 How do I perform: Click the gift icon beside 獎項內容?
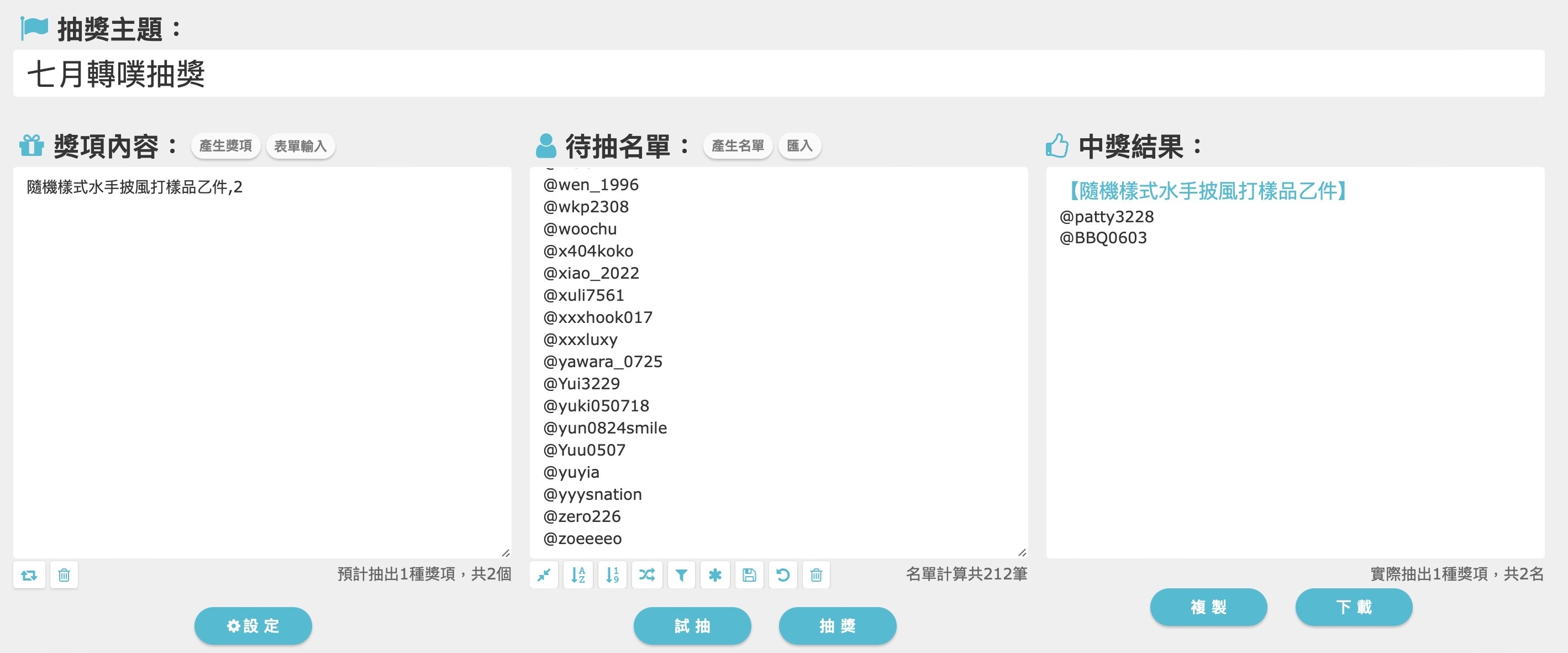pyautogui.click(x=31, y=145)
